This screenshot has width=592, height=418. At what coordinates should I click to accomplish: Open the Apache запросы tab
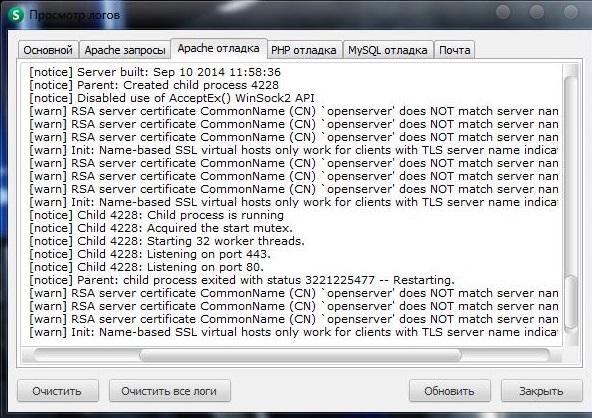tap(125, 50)
